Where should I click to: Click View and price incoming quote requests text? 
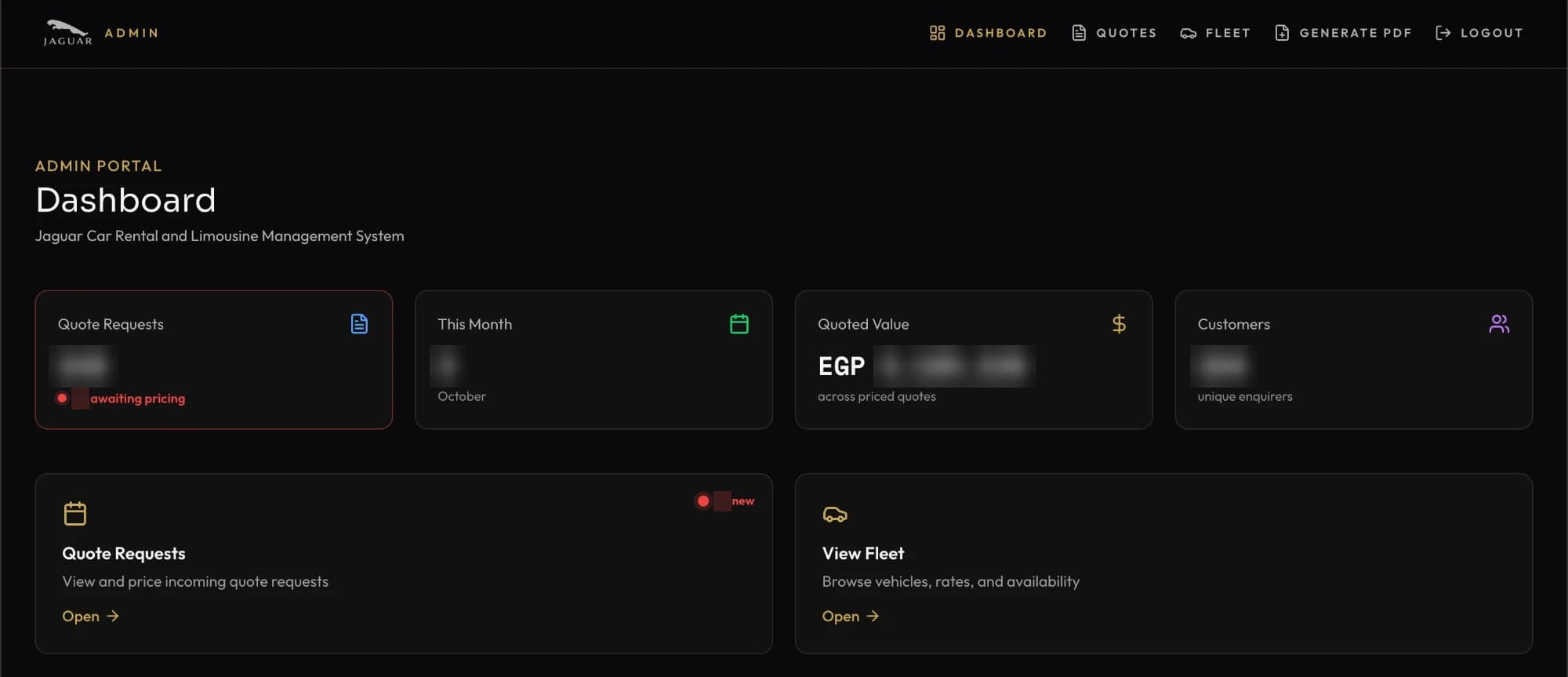point(195,582)
